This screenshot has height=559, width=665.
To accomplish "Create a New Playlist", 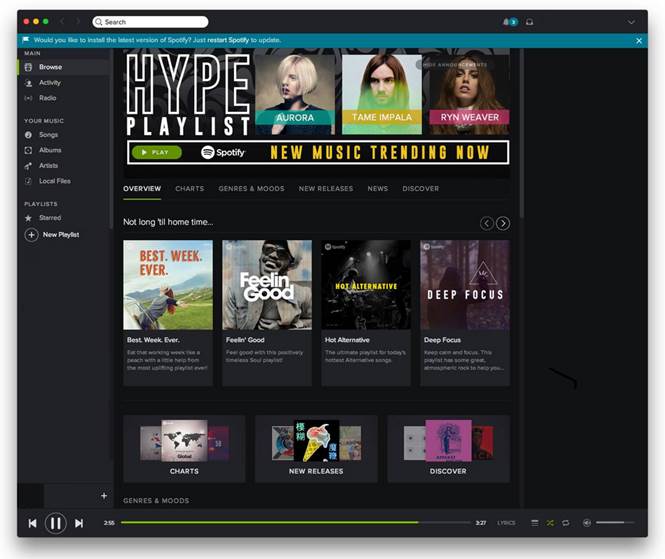I will coord(53,235).
